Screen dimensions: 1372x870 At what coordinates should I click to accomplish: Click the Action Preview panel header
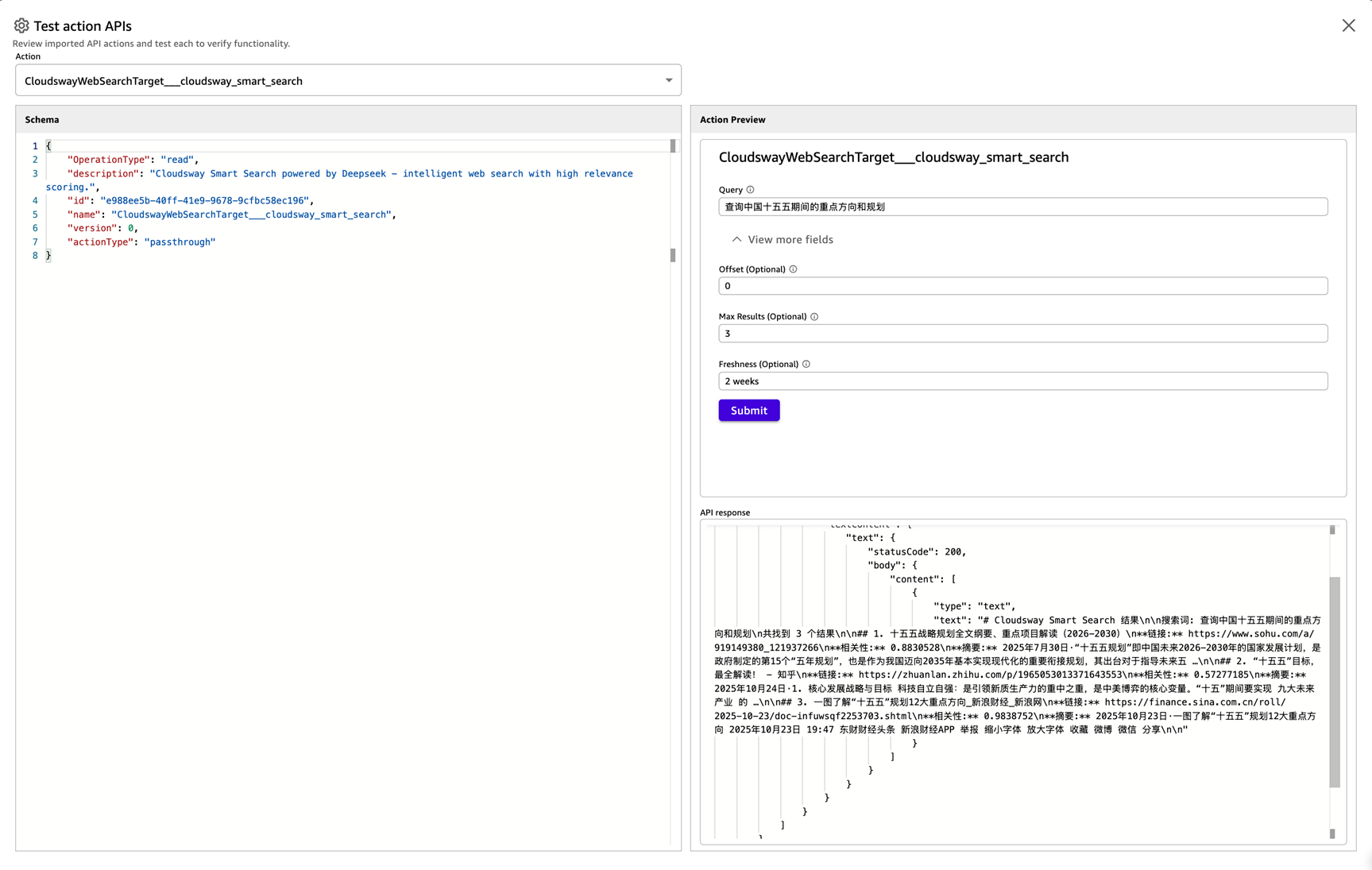tap(732, 120)
